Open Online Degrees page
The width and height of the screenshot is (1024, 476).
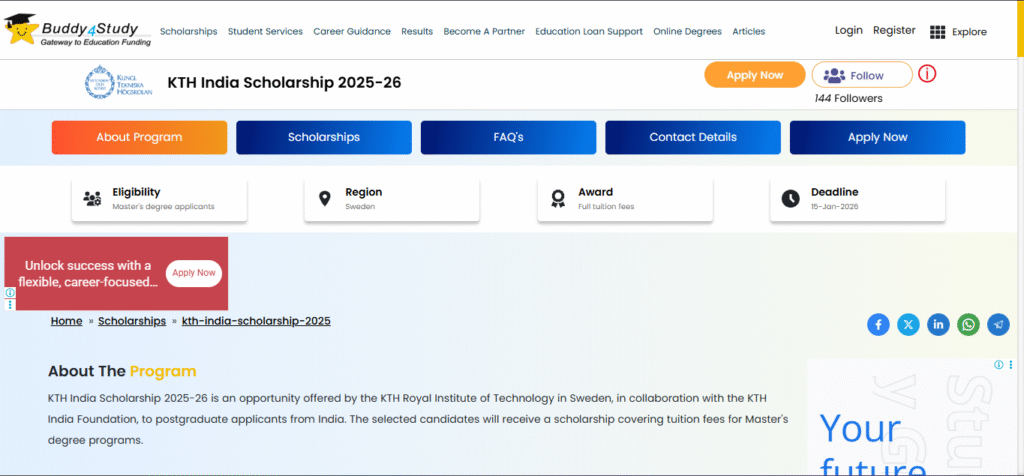(688, 31)
